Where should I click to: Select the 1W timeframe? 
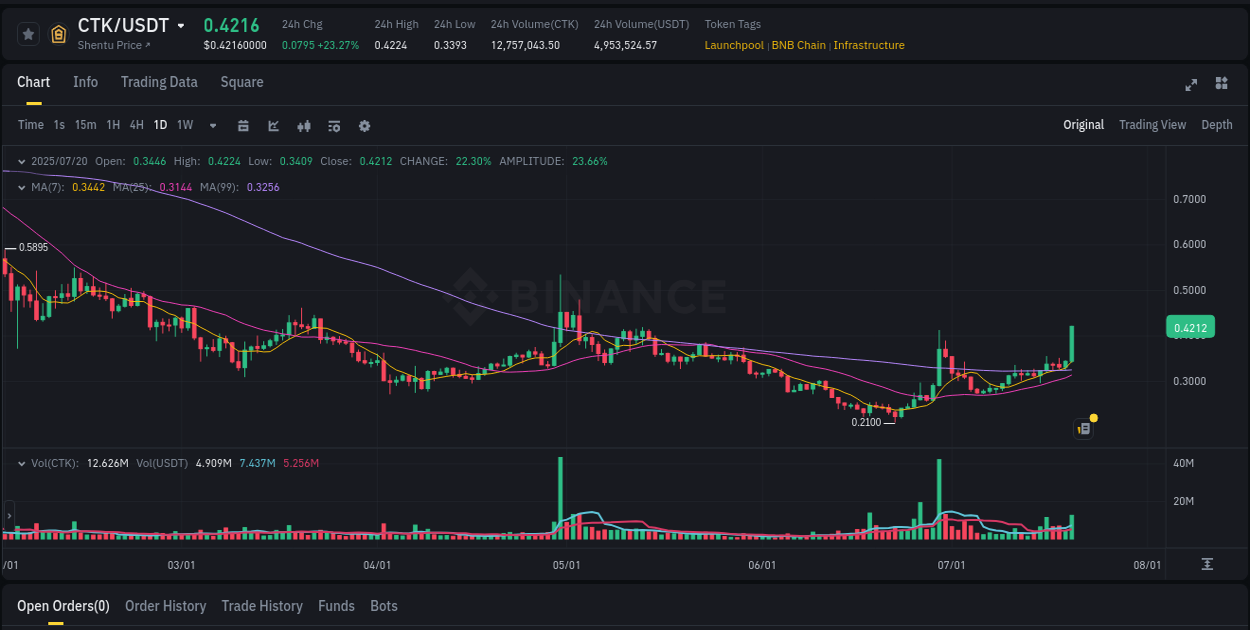click(184, 125)
